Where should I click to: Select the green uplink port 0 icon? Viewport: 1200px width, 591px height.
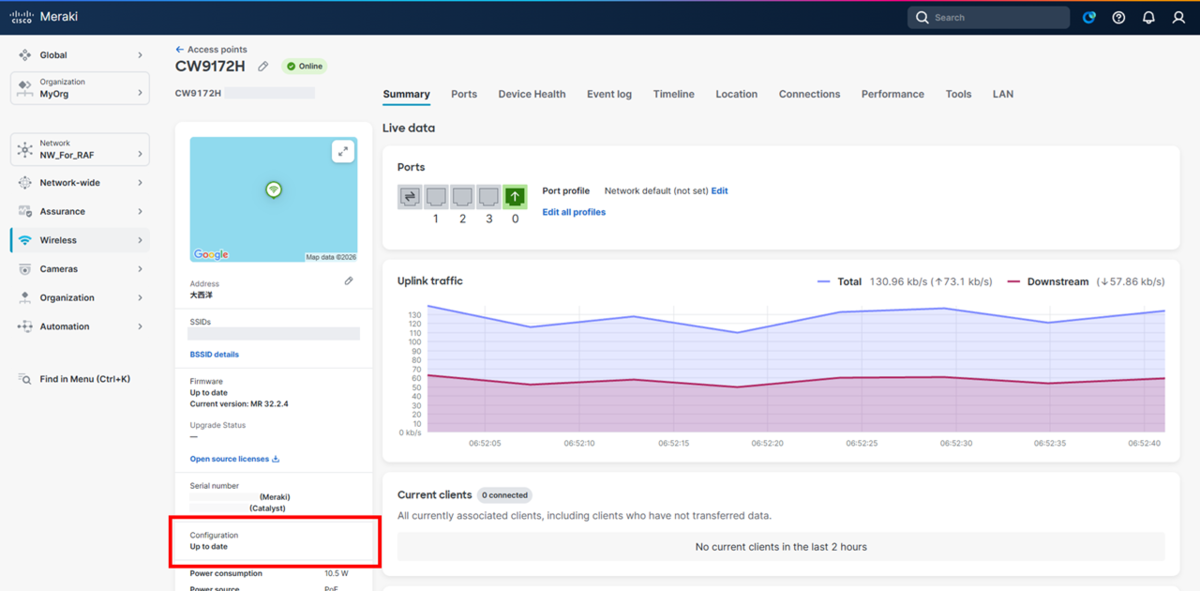point(515,197)
